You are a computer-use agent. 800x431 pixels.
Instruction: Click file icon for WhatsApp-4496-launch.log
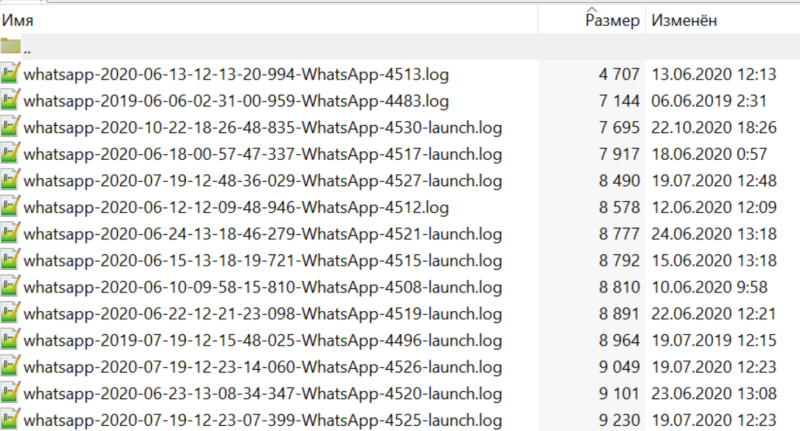(10, 339)
